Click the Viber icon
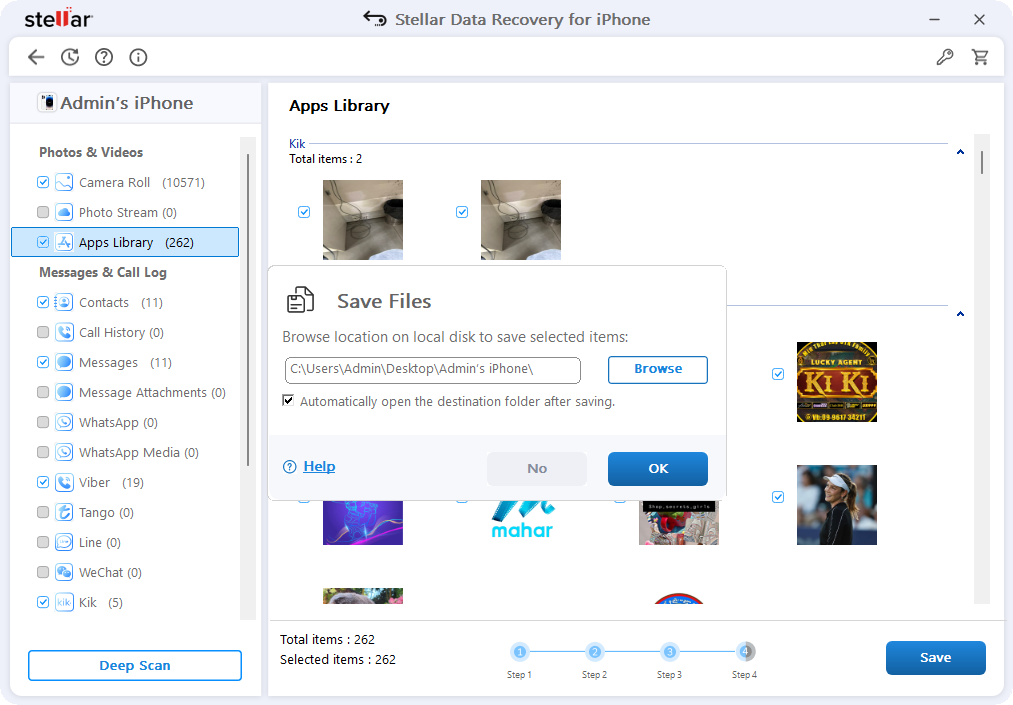 point(64,482)
